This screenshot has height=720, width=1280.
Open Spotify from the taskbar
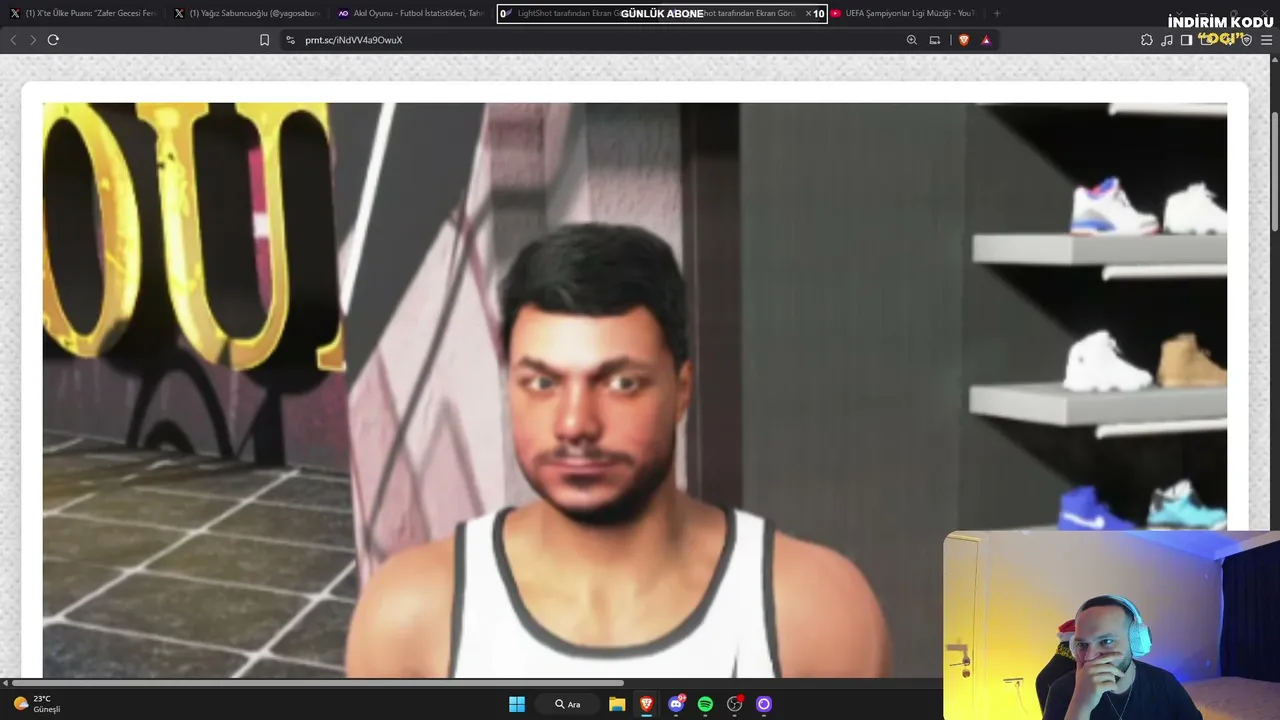pos(705,704)
